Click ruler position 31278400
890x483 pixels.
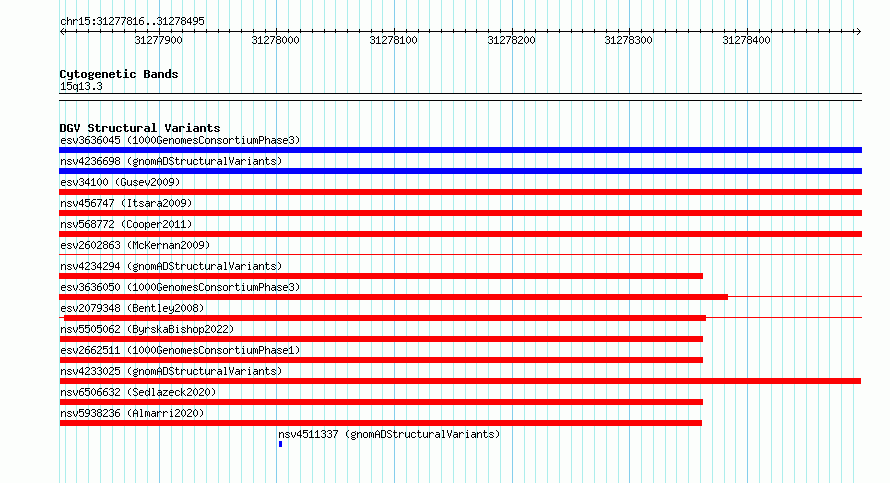tap(746, 40)
